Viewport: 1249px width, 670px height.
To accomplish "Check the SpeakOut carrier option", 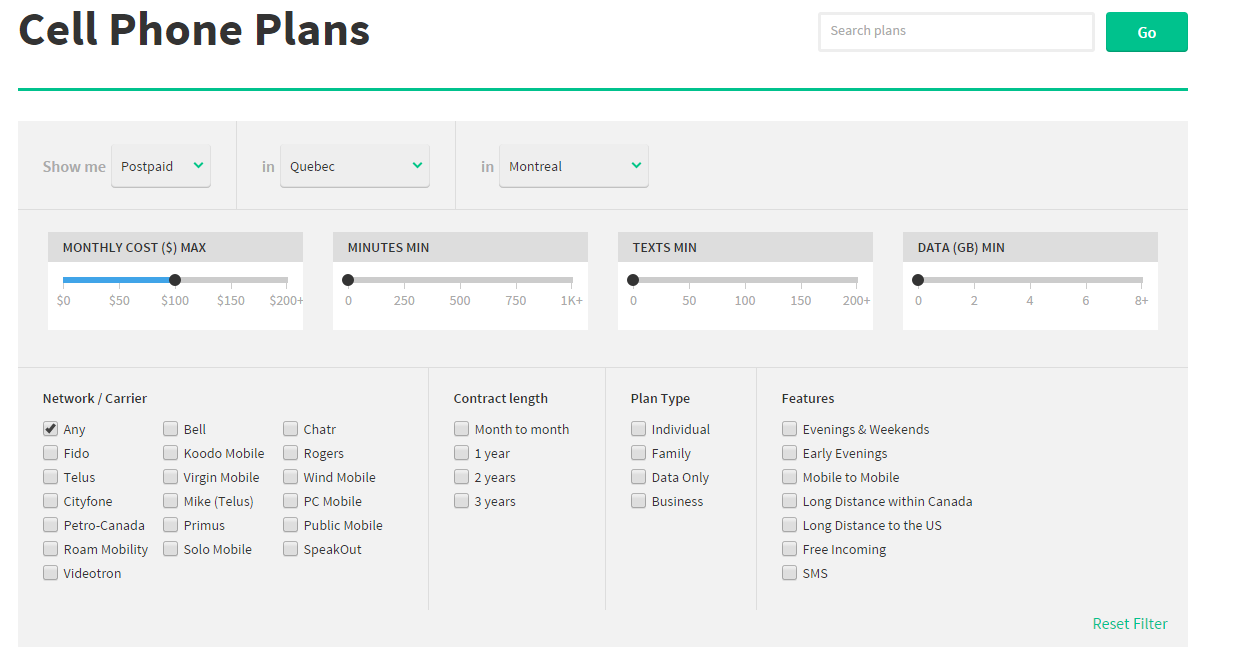I will pos(290,549).
